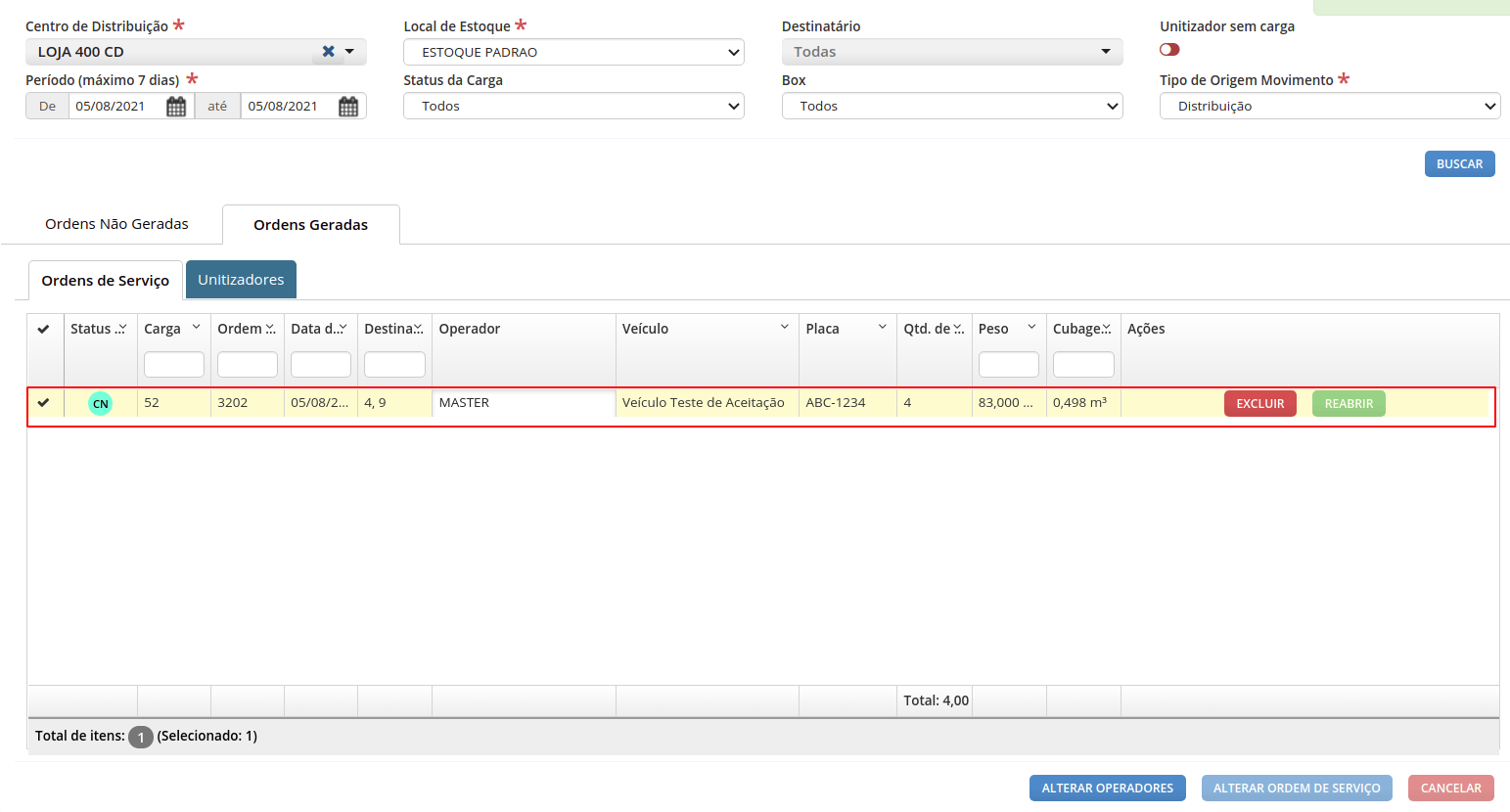Click the Carga column filter field
1510x812 pixels.
(x=174, y=364)
